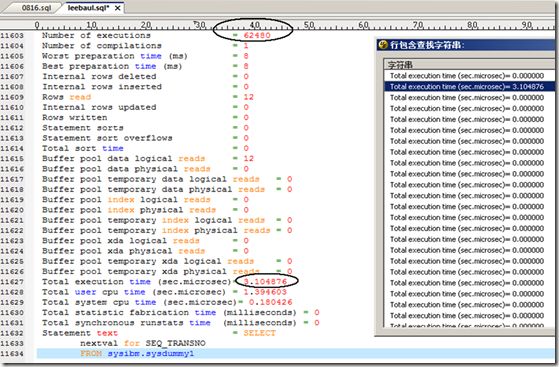Viewport: 559px width, 367px height.
Task: Click line number 11609 in the gutter
Action: 12,97
